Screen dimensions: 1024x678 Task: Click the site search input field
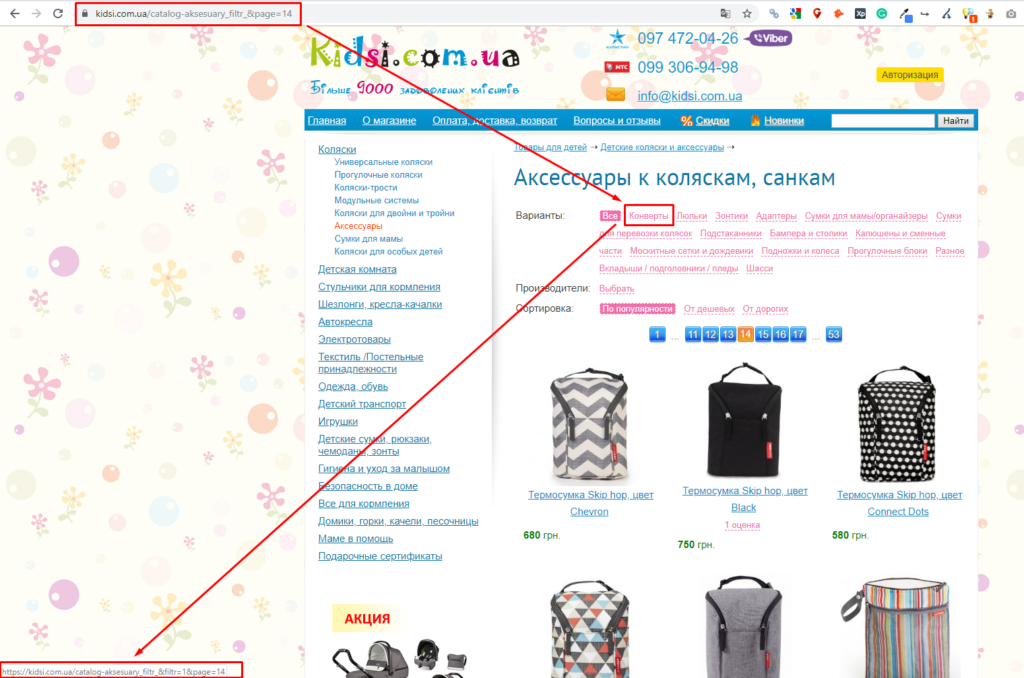[882, 120]
